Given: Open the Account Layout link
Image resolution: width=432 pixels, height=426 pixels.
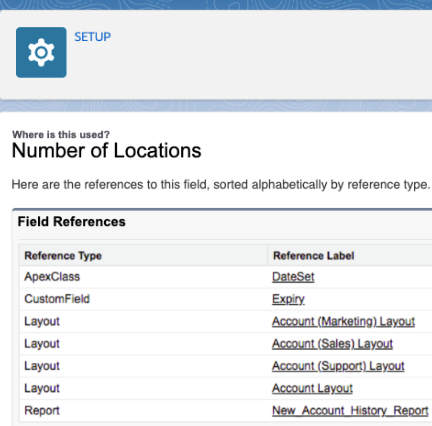Looking at the screenshot, I should [312, 388].
